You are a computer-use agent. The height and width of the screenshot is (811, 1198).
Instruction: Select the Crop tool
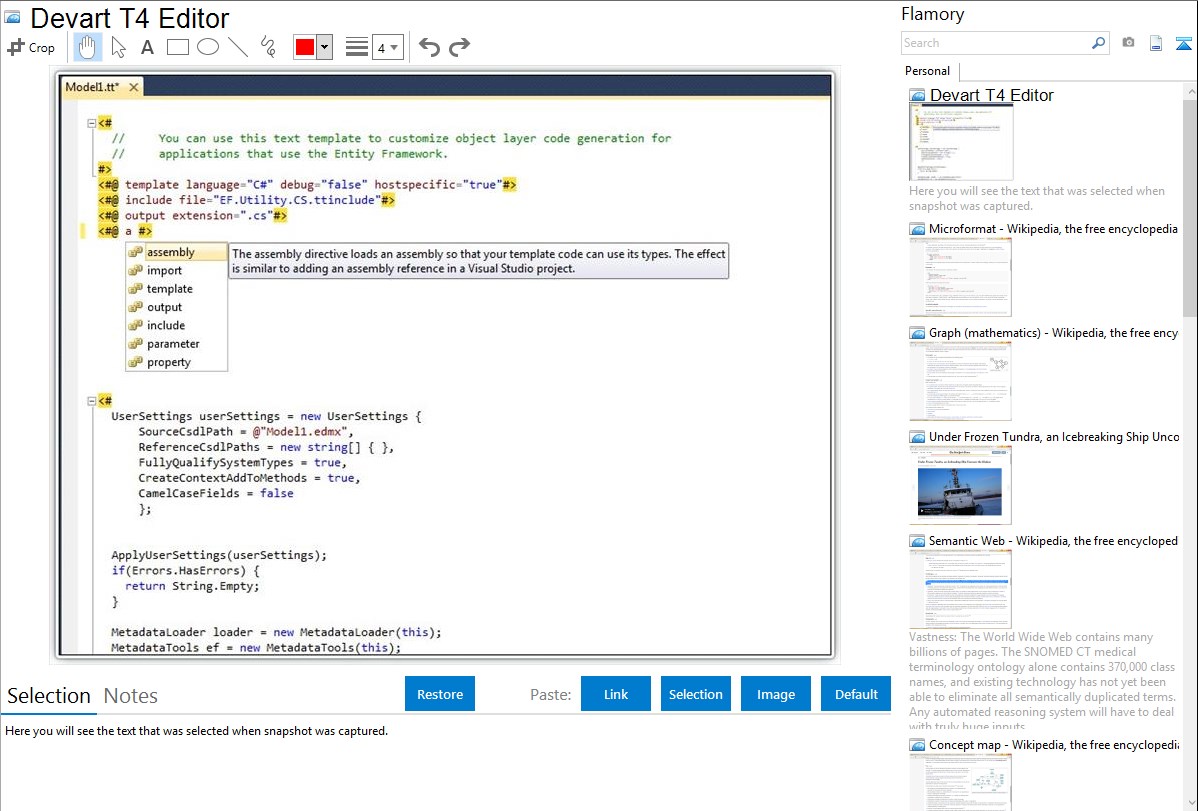(31, 47)
